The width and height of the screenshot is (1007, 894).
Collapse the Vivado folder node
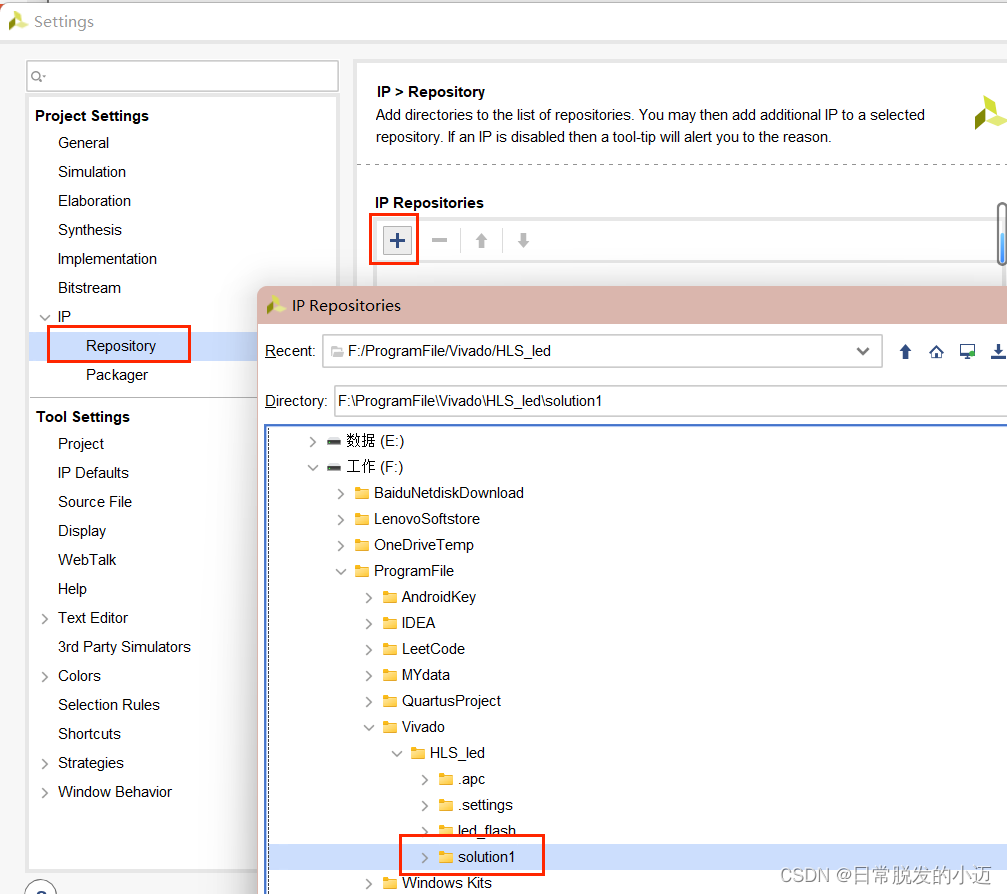[369, 727]
